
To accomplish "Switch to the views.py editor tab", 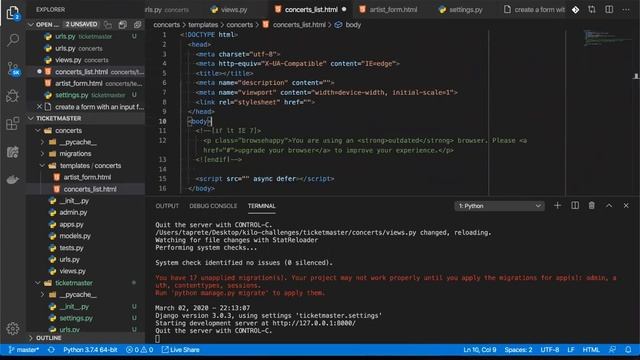I will (229, 9).
